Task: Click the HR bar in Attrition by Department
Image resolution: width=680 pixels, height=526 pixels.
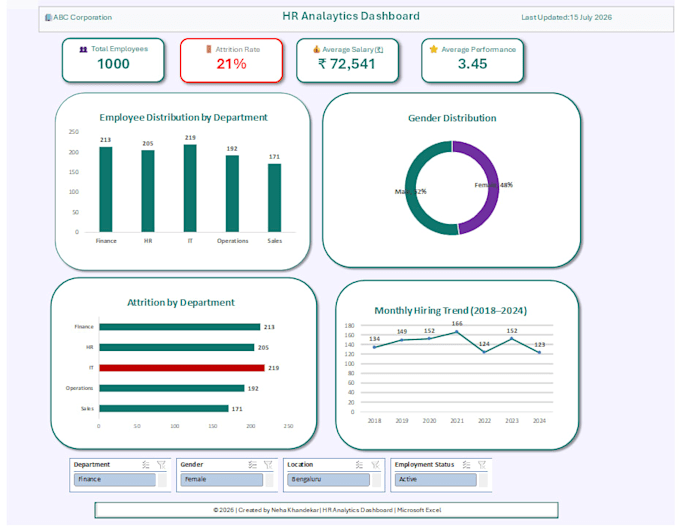Action: pyautogui.click(x=177, y=347)
